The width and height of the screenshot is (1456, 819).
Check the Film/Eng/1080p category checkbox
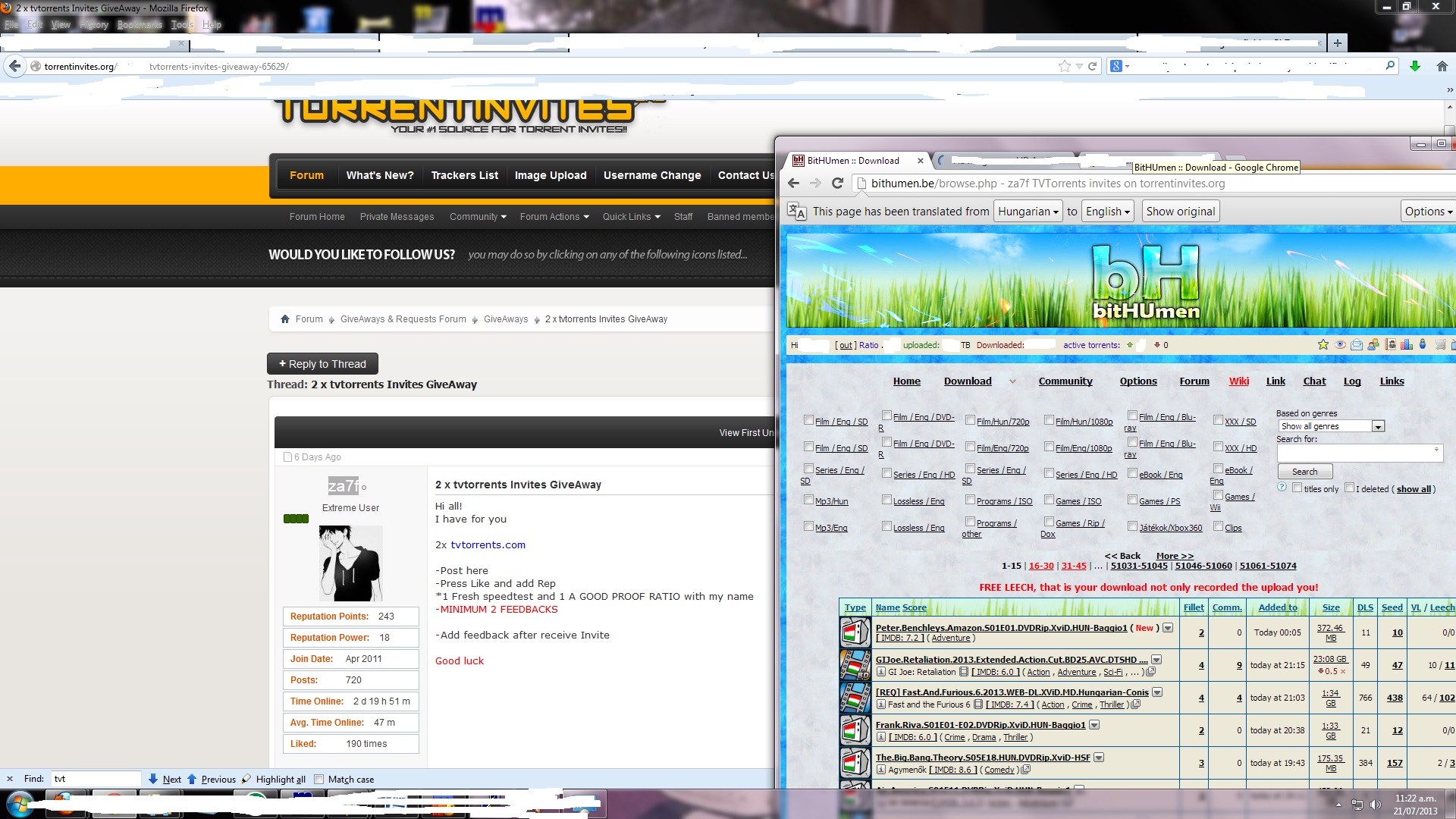(1049, 446)
